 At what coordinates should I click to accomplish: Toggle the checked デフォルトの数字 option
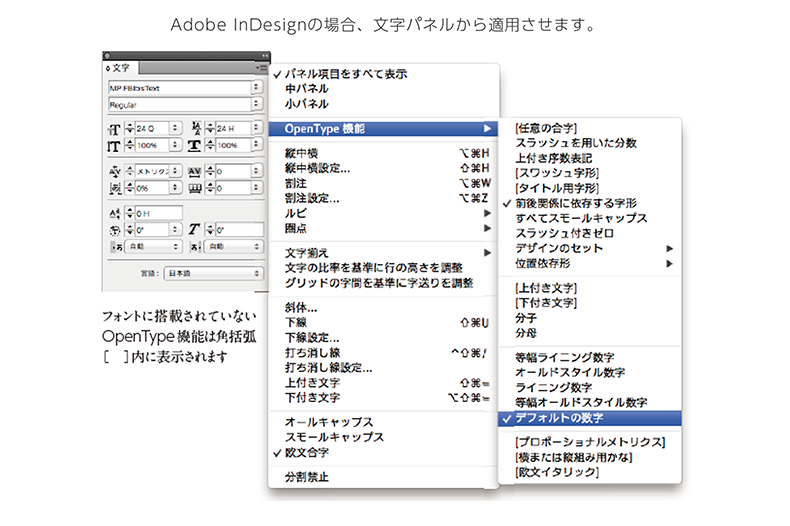coord(590,418)
